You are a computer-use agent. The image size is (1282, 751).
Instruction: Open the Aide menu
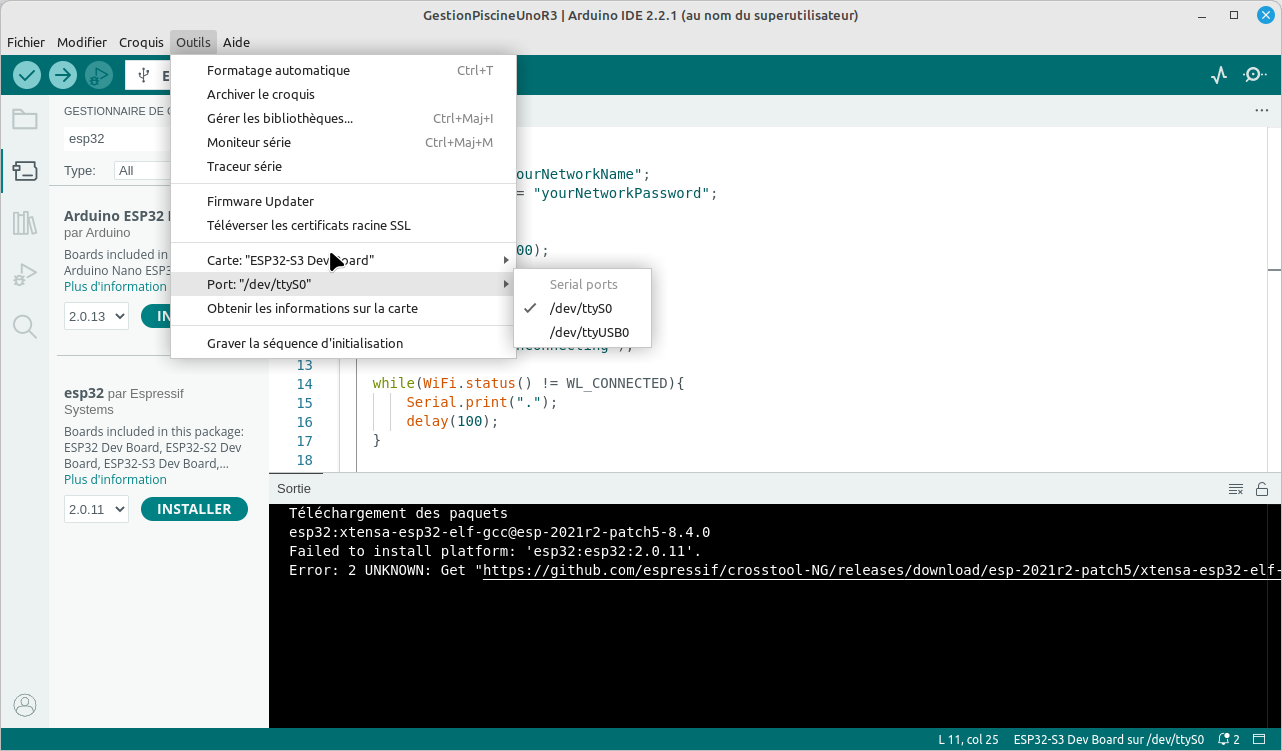click(x=236, y=42)
